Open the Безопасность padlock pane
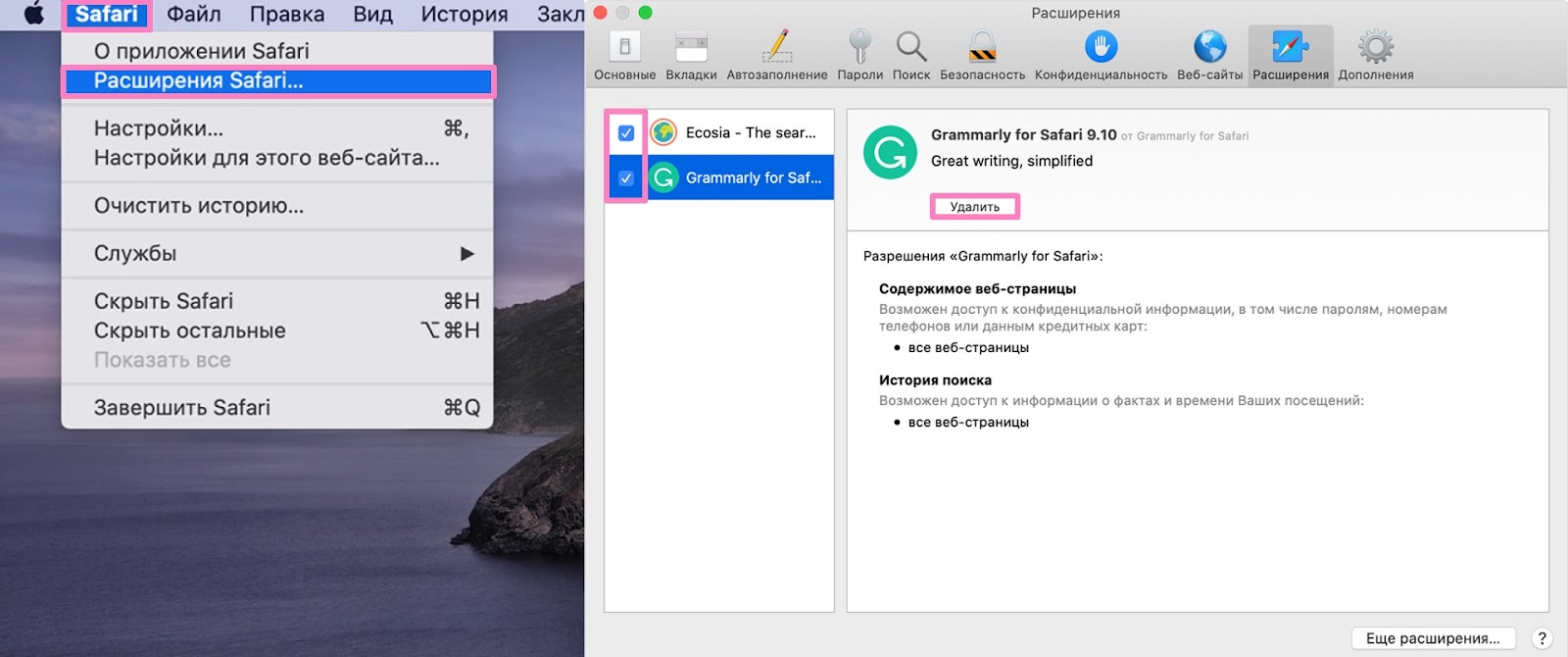This screenshot has height=657, width=1568. (982, 55)
